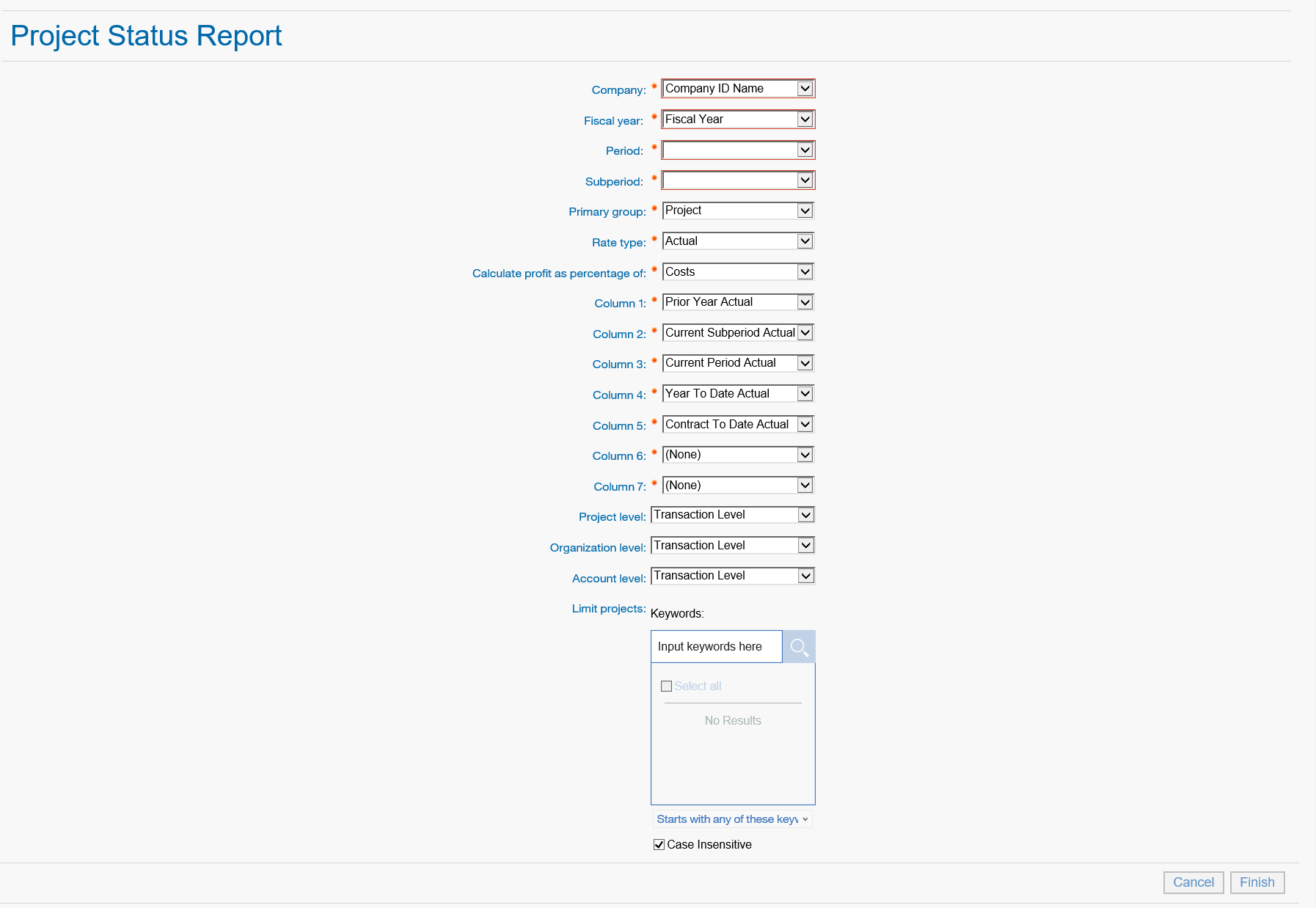Open the empty Period dropdown
The image size is (1316, 908).
pos(737,150)
